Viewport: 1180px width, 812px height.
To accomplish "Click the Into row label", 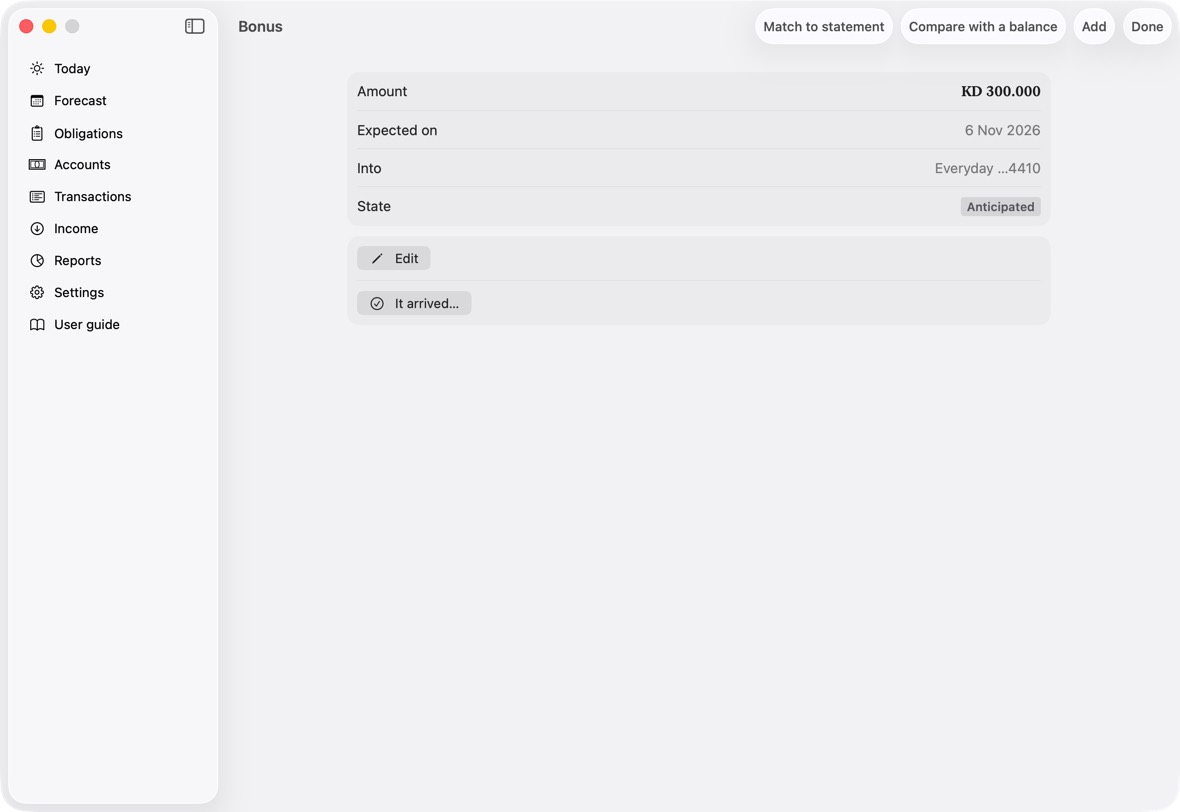I will (x=369, y=169).
